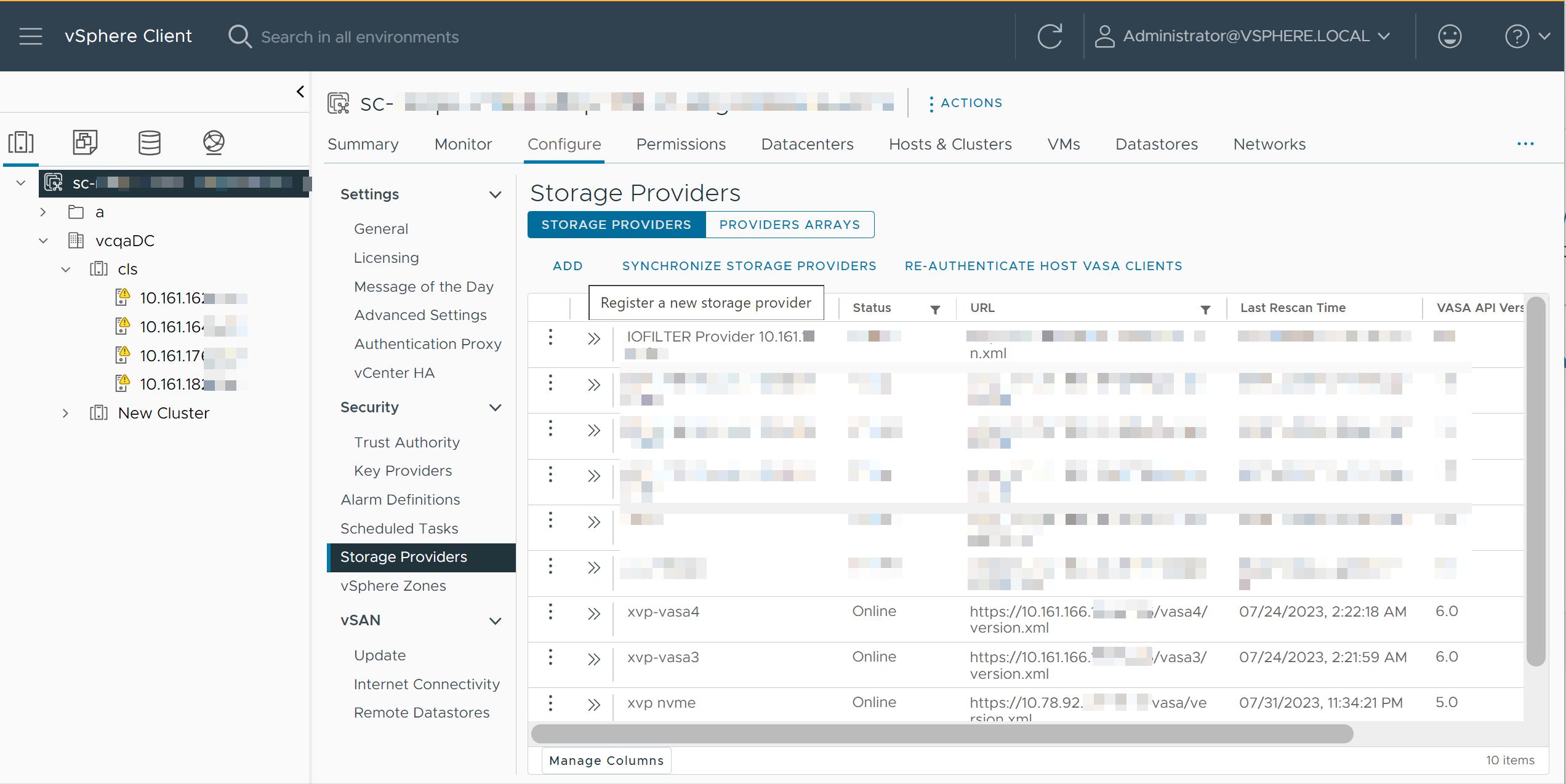Expand folder 'a' in the tree
Screen dimensions: 1566x784
point(43,212)
